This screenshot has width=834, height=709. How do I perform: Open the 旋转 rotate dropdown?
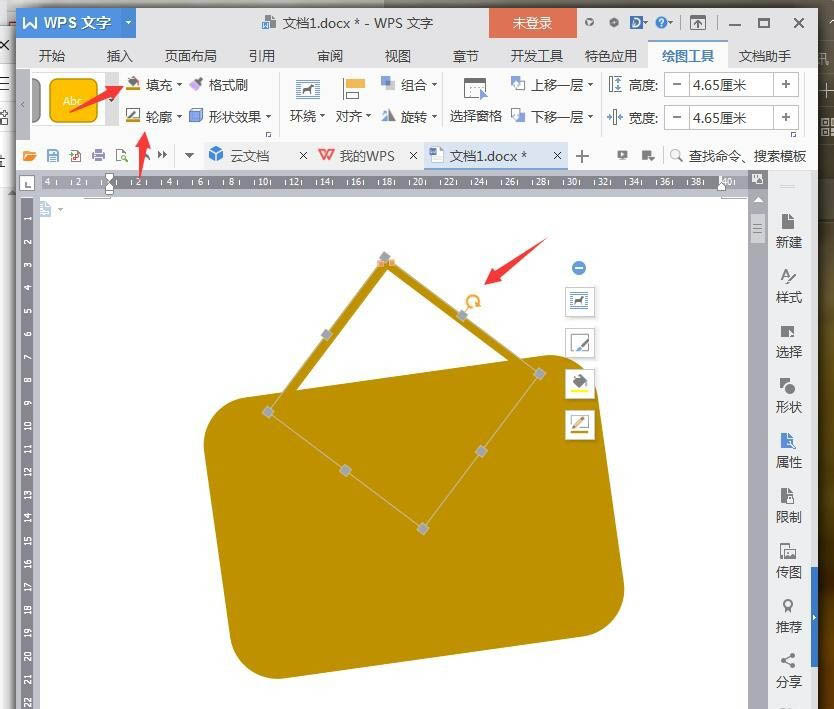[409, 116]
